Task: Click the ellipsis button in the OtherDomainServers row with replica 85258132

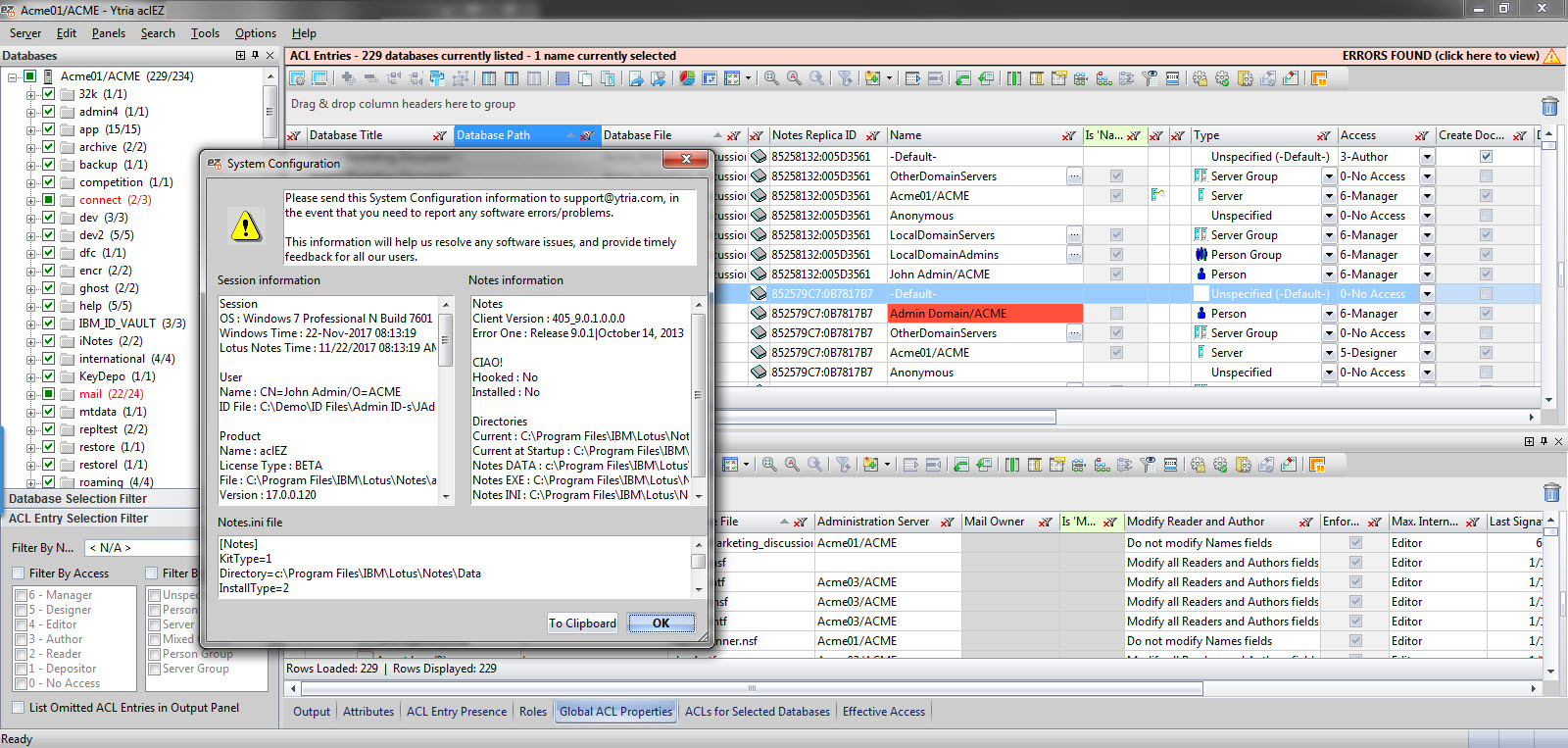Action: 1075,176
